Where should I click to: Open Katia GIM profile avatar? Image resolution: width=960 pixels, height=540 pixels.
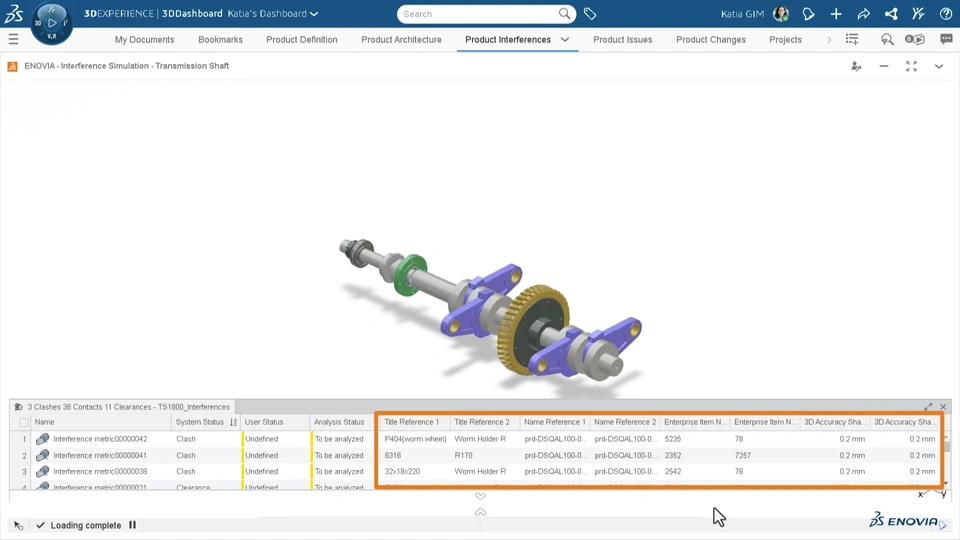(781, 13)
